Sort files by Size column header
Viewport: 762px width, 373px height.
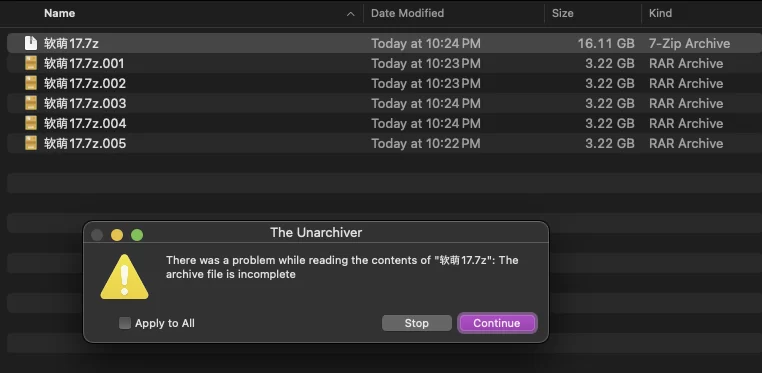(x=562, y=13)
